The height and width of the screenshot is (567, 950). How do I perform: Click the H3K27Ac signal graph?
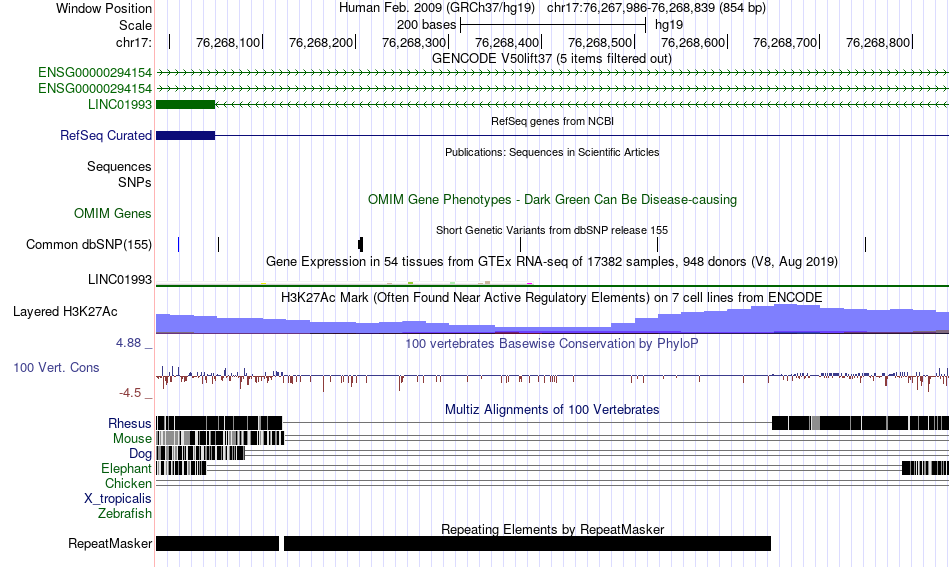(552, 319)
